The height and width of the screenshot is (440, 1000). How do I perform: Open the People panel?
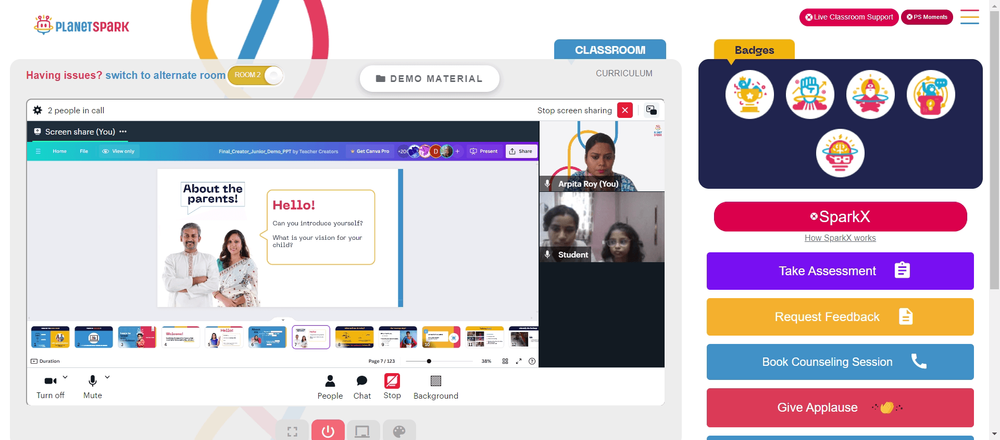(330, 387)
